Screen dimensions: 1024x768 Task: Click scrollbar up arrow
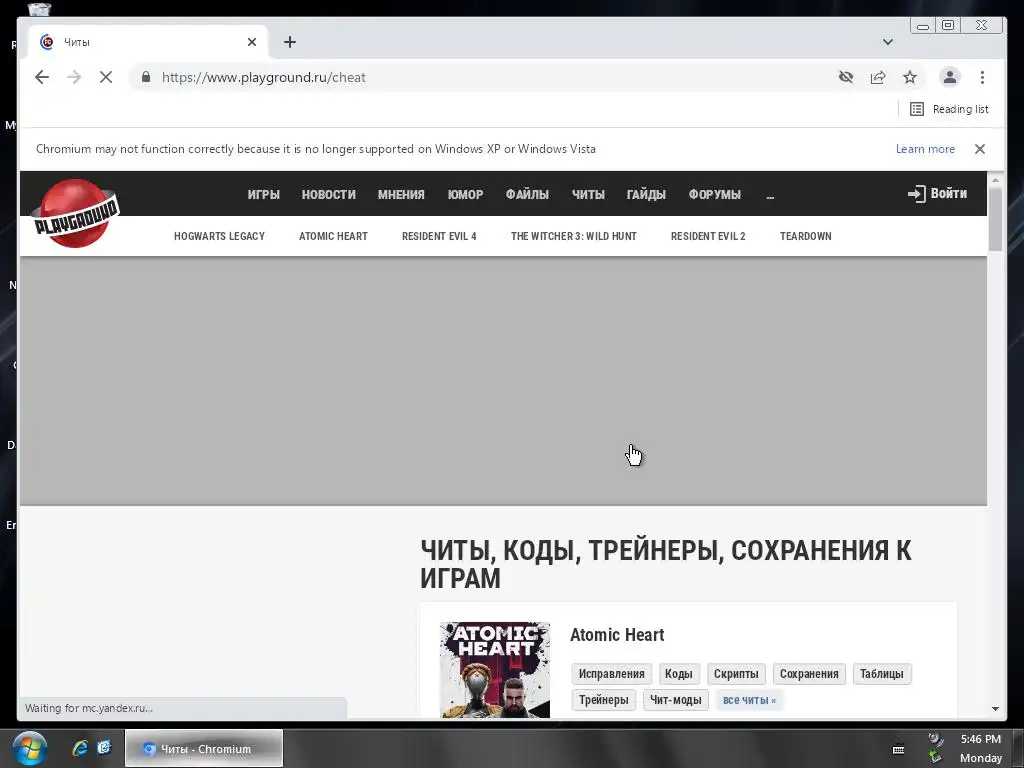[995, 180]
